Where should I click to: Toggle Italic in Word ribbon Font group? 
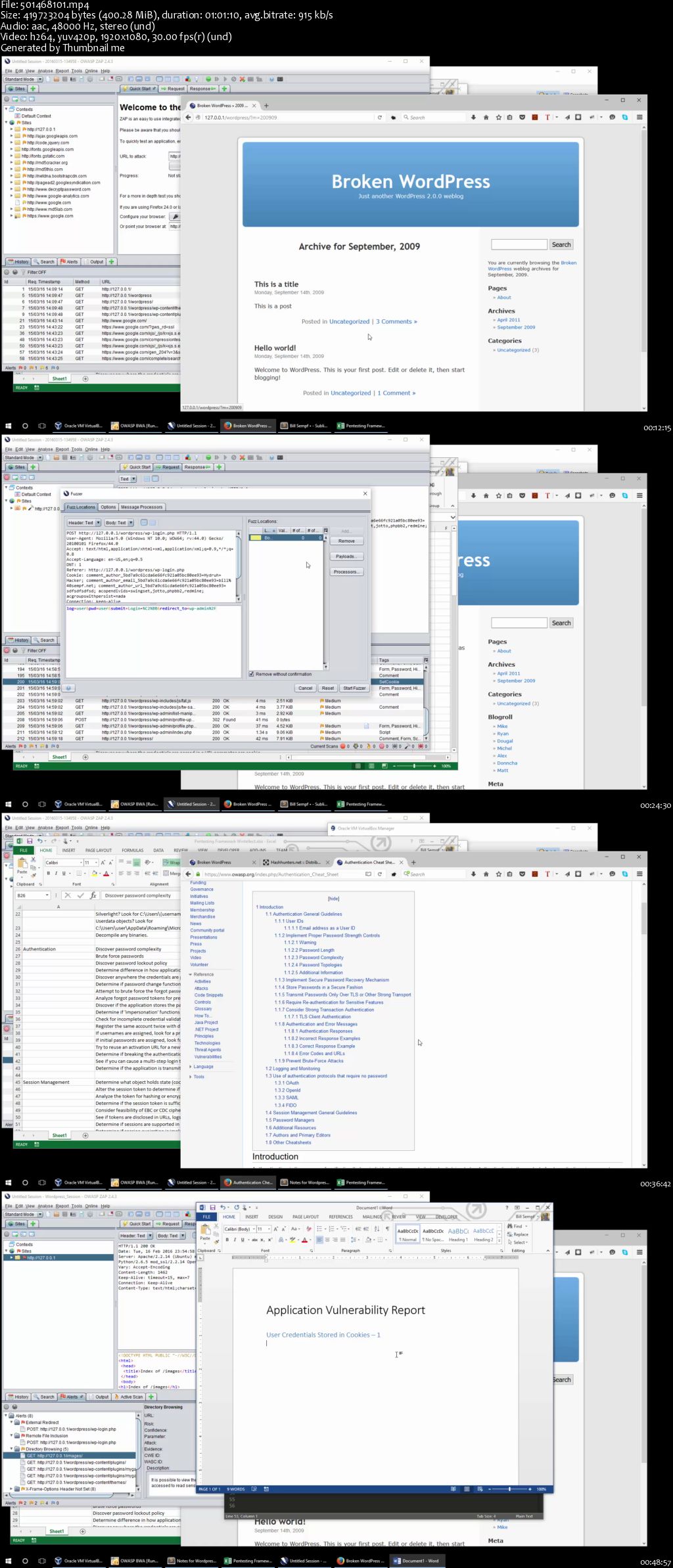pyautogui.click(x=235, y=1240)
